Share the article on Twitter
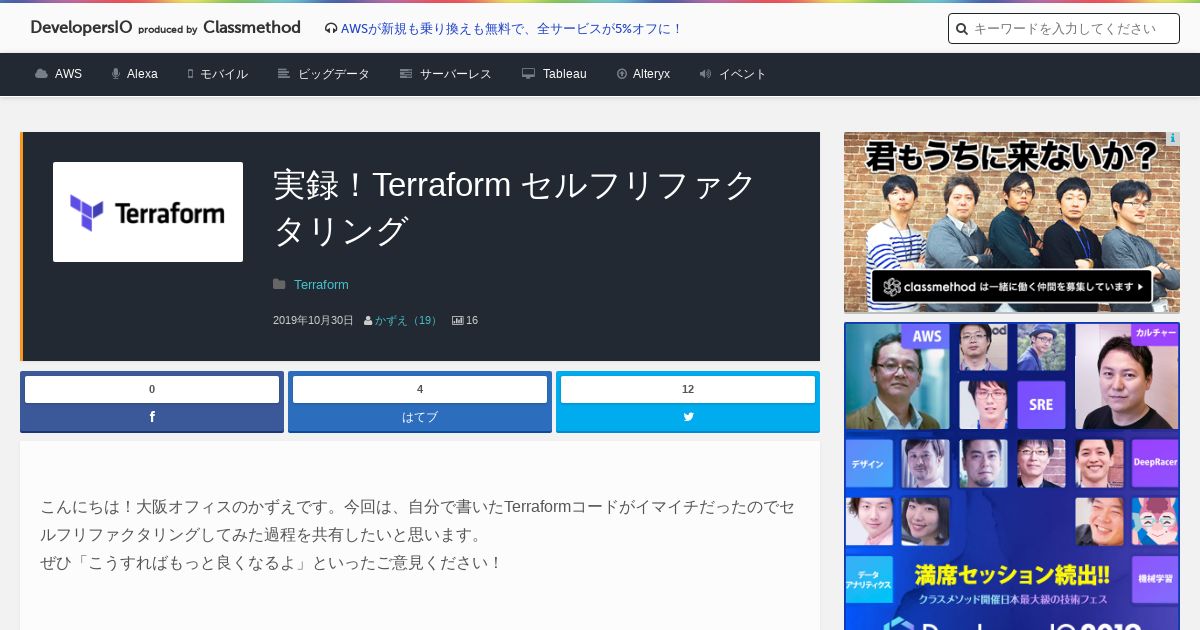Screen dimensions: 1200x630 pos(688,417)
